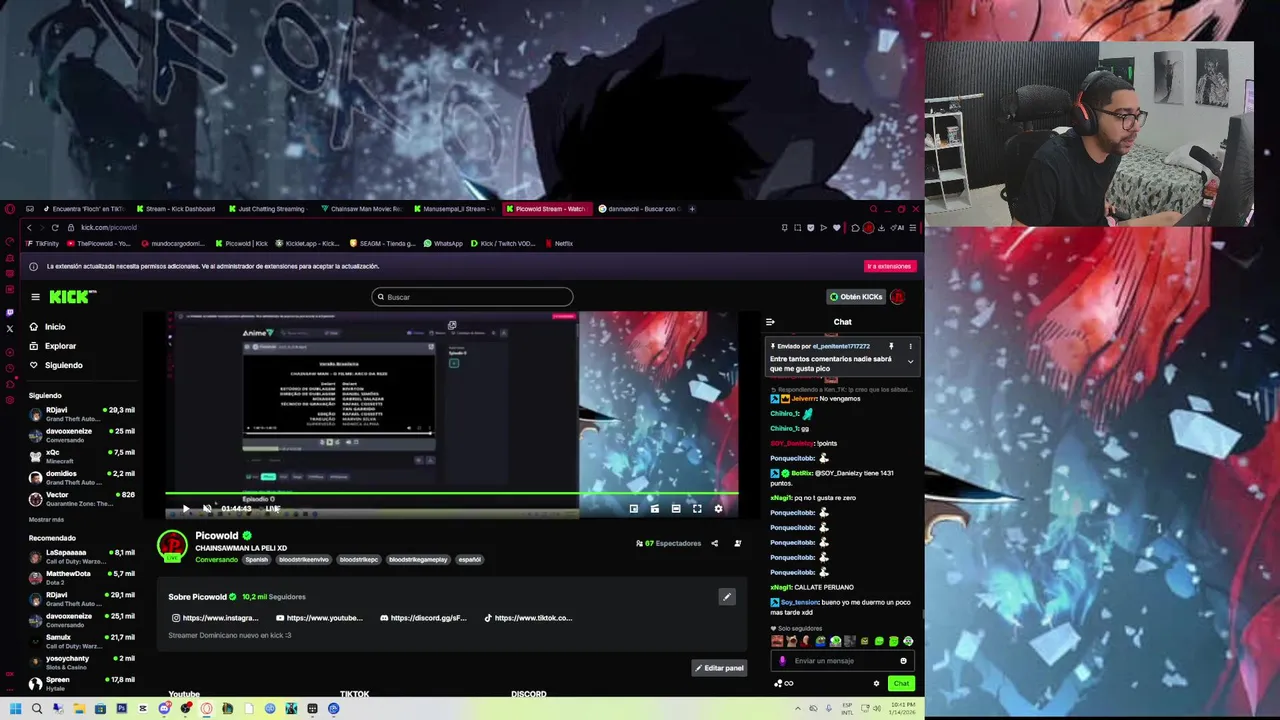
Task: Open LaSapaaaaa recommended channel
Action: pos(81,556)
